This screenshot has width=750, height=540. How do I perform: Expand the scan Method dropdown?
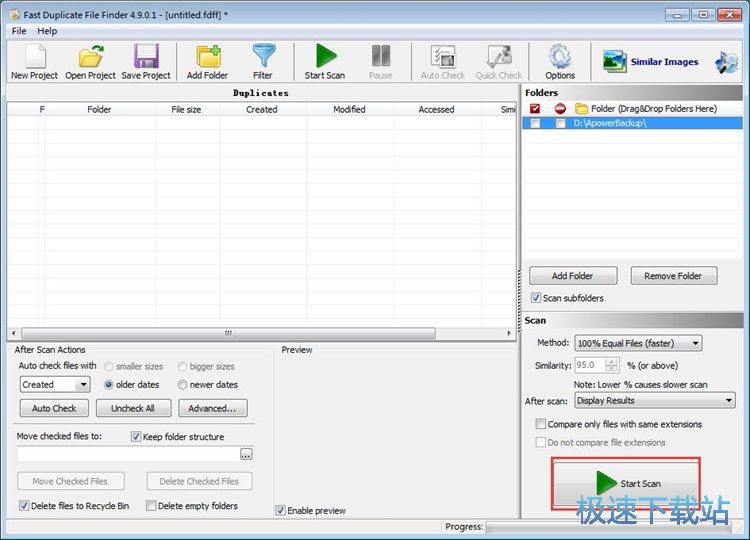(x=638, y=343)
